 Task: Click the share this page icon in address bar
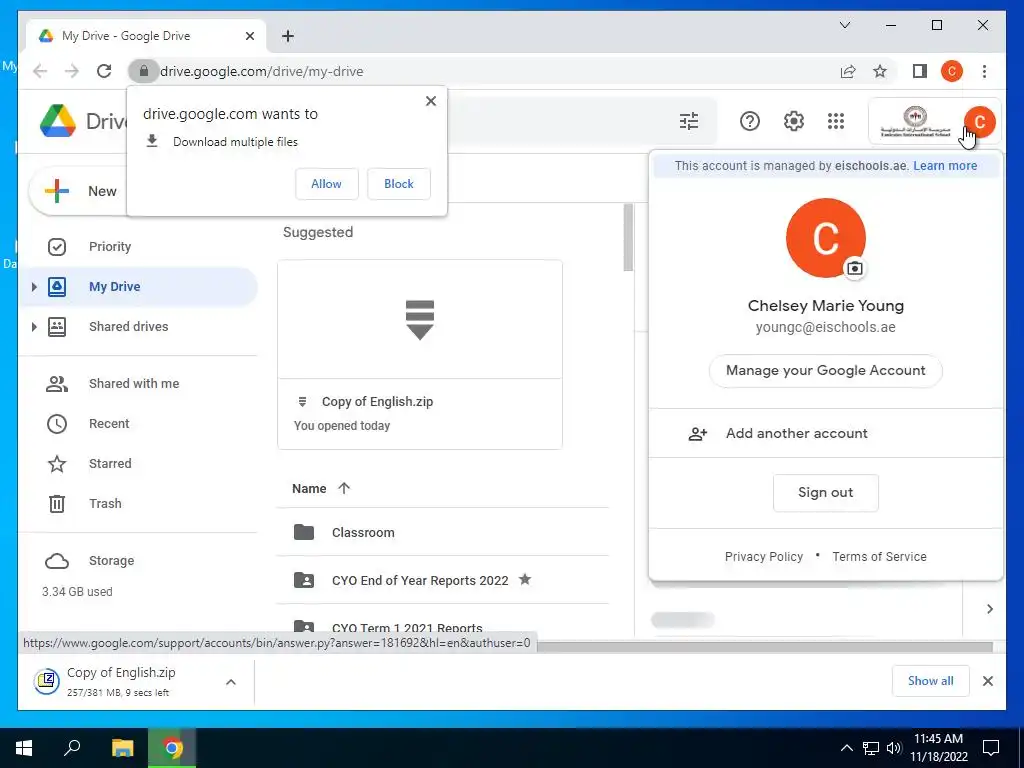coord(848,71)
